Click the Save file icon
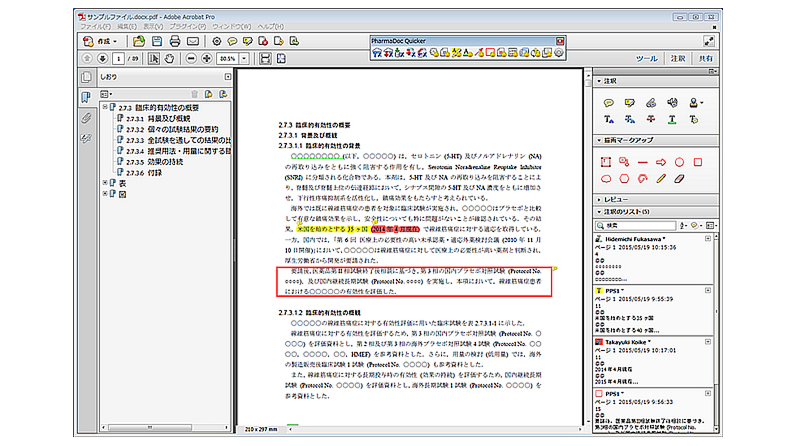Image resolution: width=796 pixels, height=446 pixels. click(x=157, y=41)
